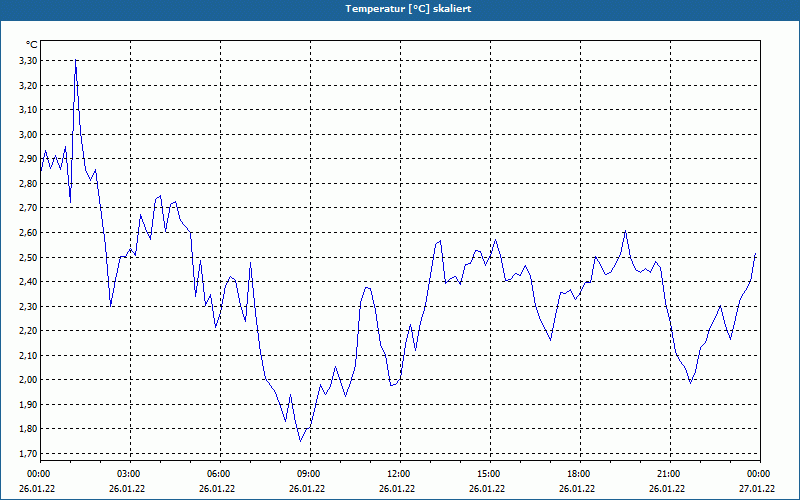The image size is (800, 500).
Task: Pick the 2,20 y-axis label
Action: click(28, 331)
